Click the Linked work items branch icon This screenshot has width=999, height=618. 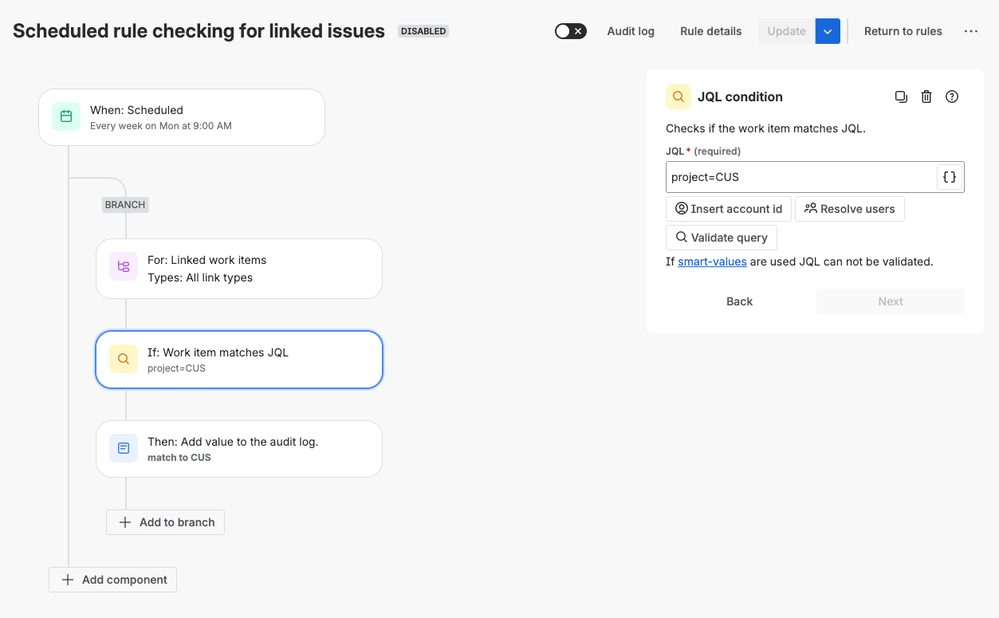pyautogui.click(x=123, y=268)
